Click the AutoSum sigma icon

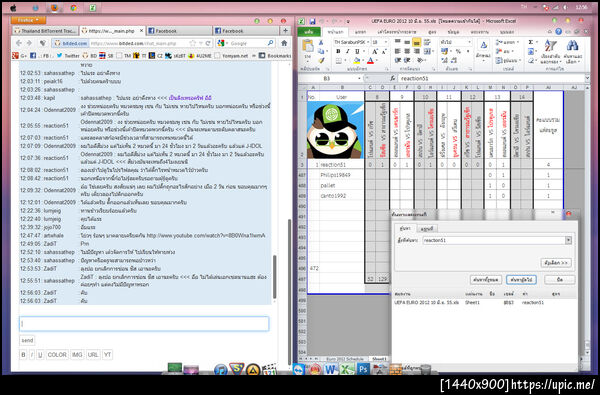531,42
